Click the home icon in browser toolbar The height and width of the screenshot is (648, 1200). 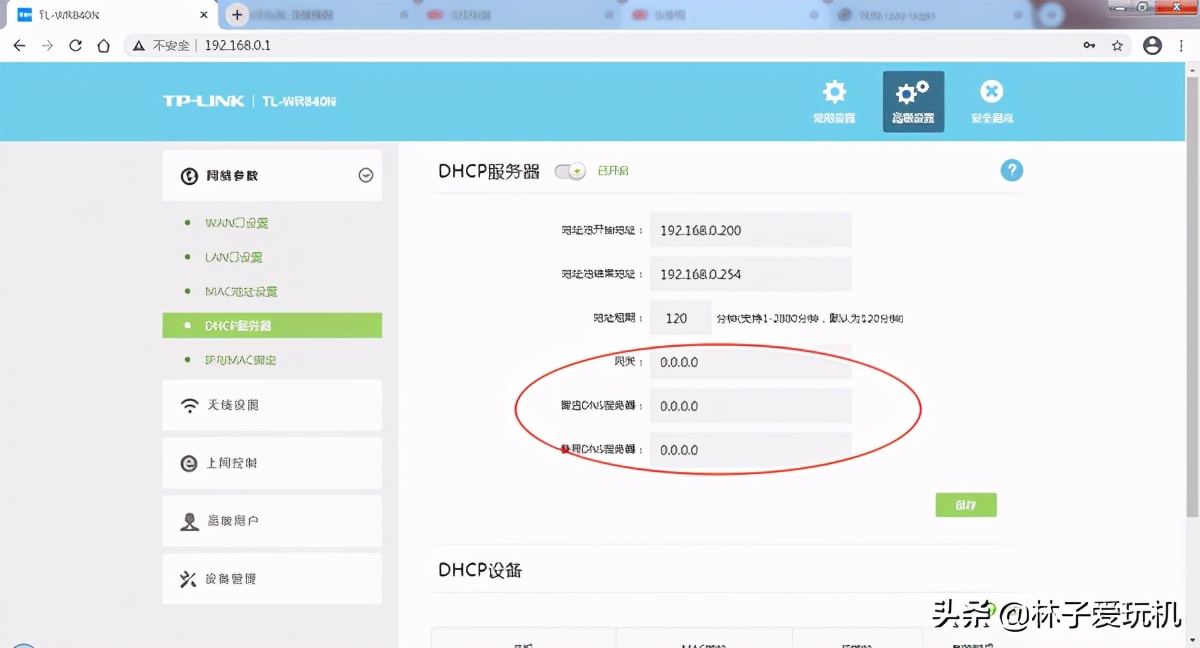click(x=104, y=45)
